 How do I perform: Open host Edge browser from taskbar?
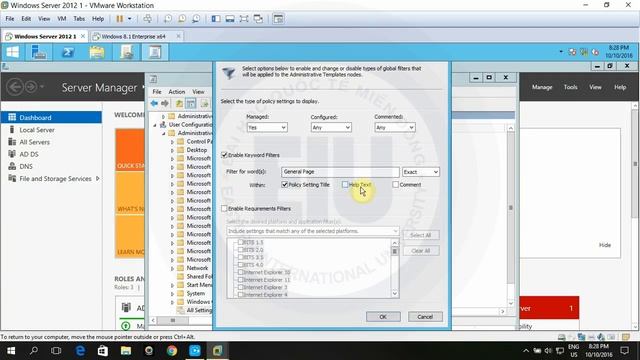click(x=80, y=351)
